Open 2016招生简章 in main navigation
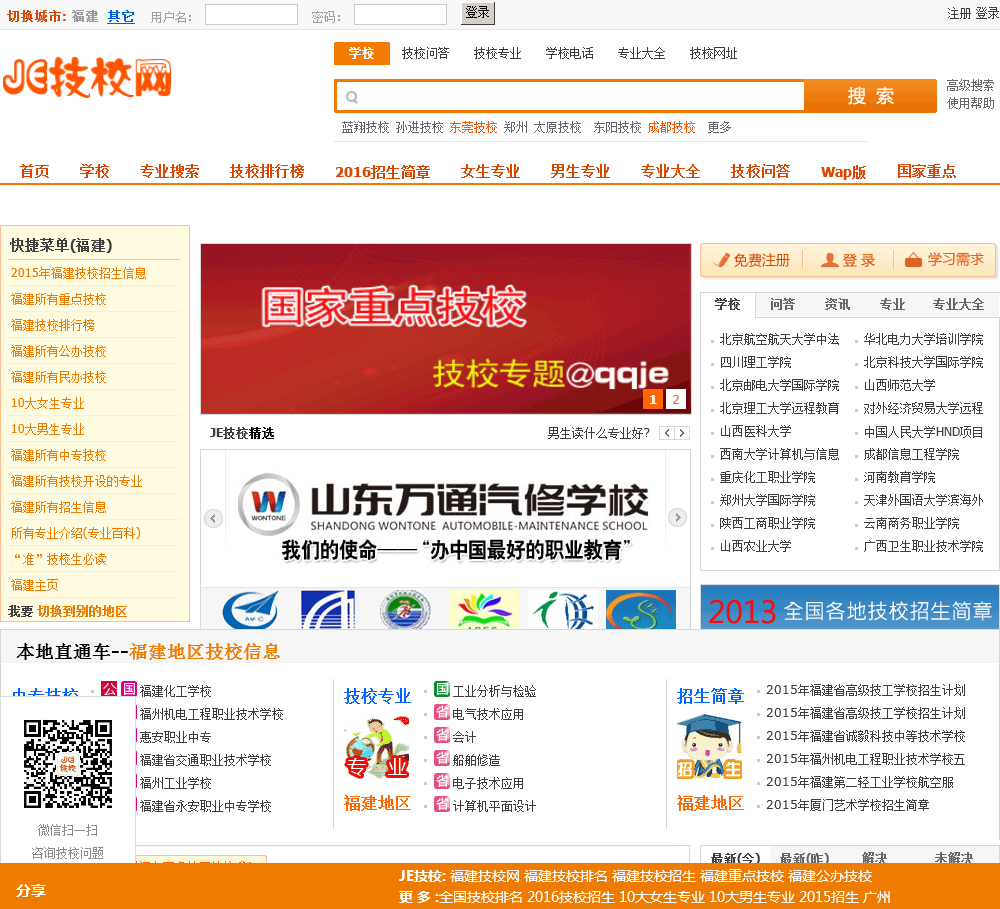The height and width of the screenshot is (909, 1000). [383, 171]
